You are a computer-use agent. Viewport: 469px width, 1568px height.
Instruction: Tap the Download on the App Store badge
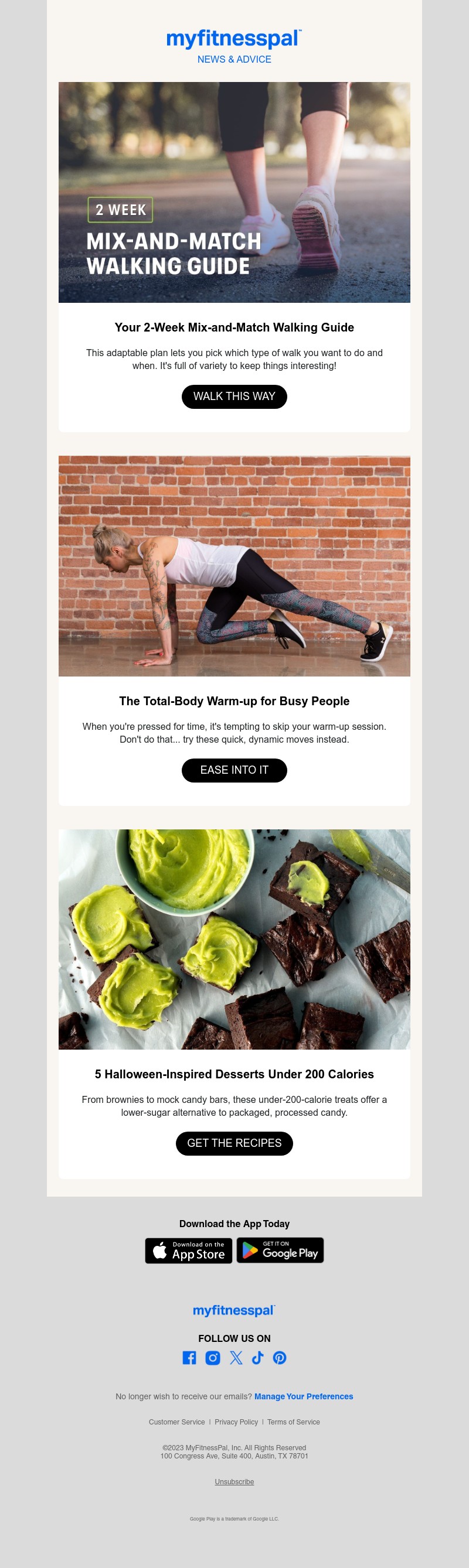coord(189,1251)
